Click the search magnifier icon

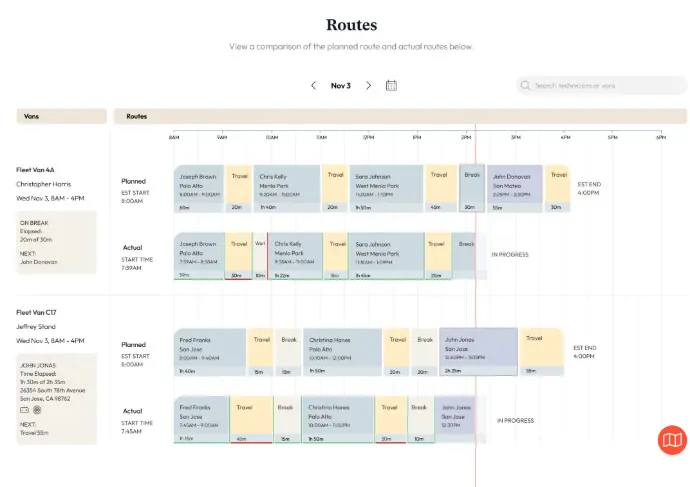click(526, 86)
